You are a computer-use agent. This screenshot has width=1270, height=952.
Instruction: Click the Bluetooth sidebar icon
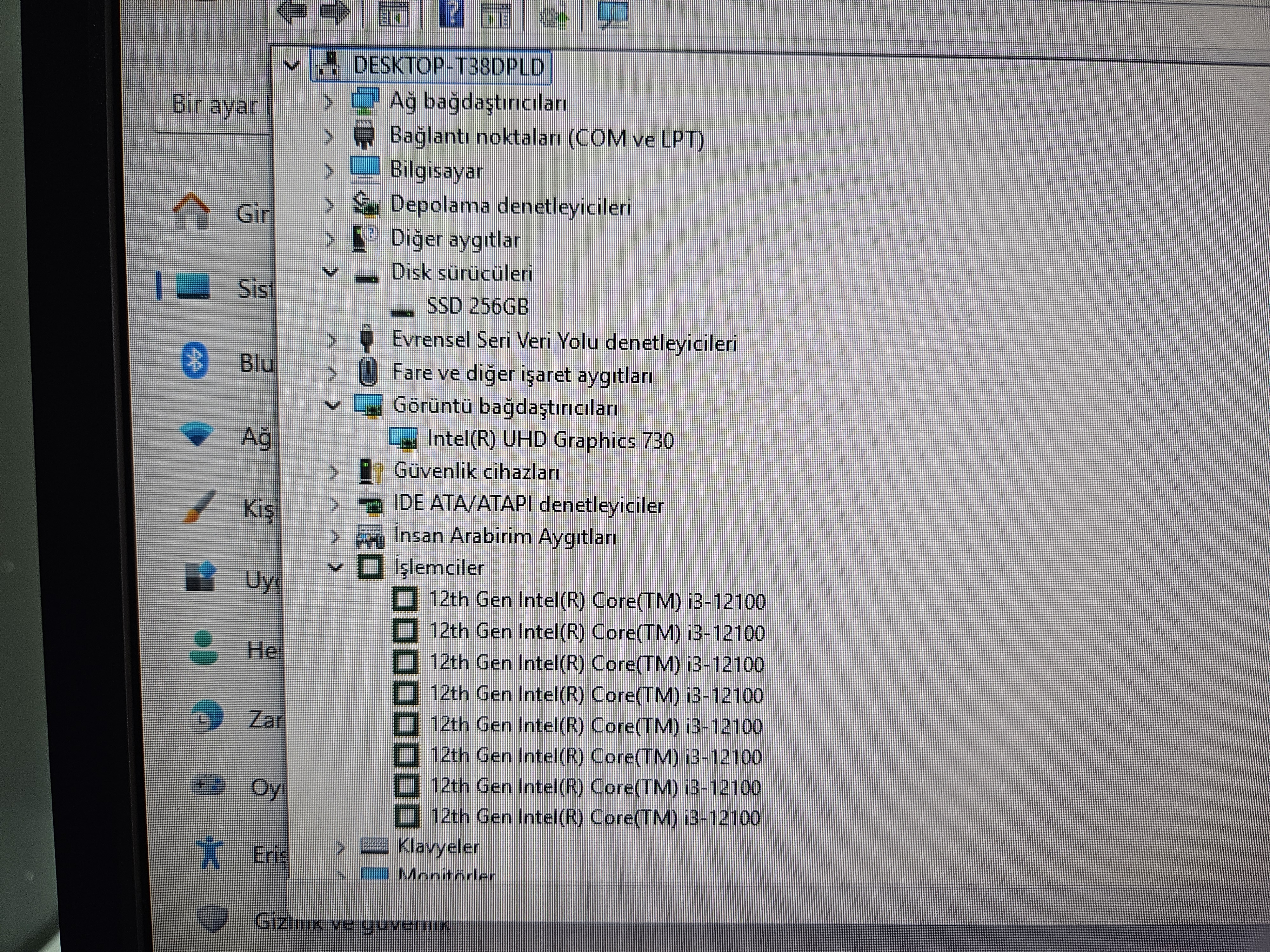coord(195,360)
